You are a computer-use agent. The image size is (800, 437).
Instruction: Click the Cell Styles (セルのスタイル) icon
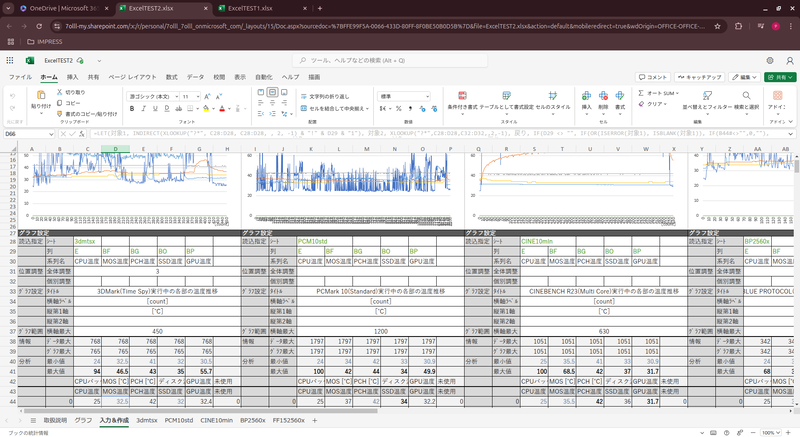click(x=553, y=95)
